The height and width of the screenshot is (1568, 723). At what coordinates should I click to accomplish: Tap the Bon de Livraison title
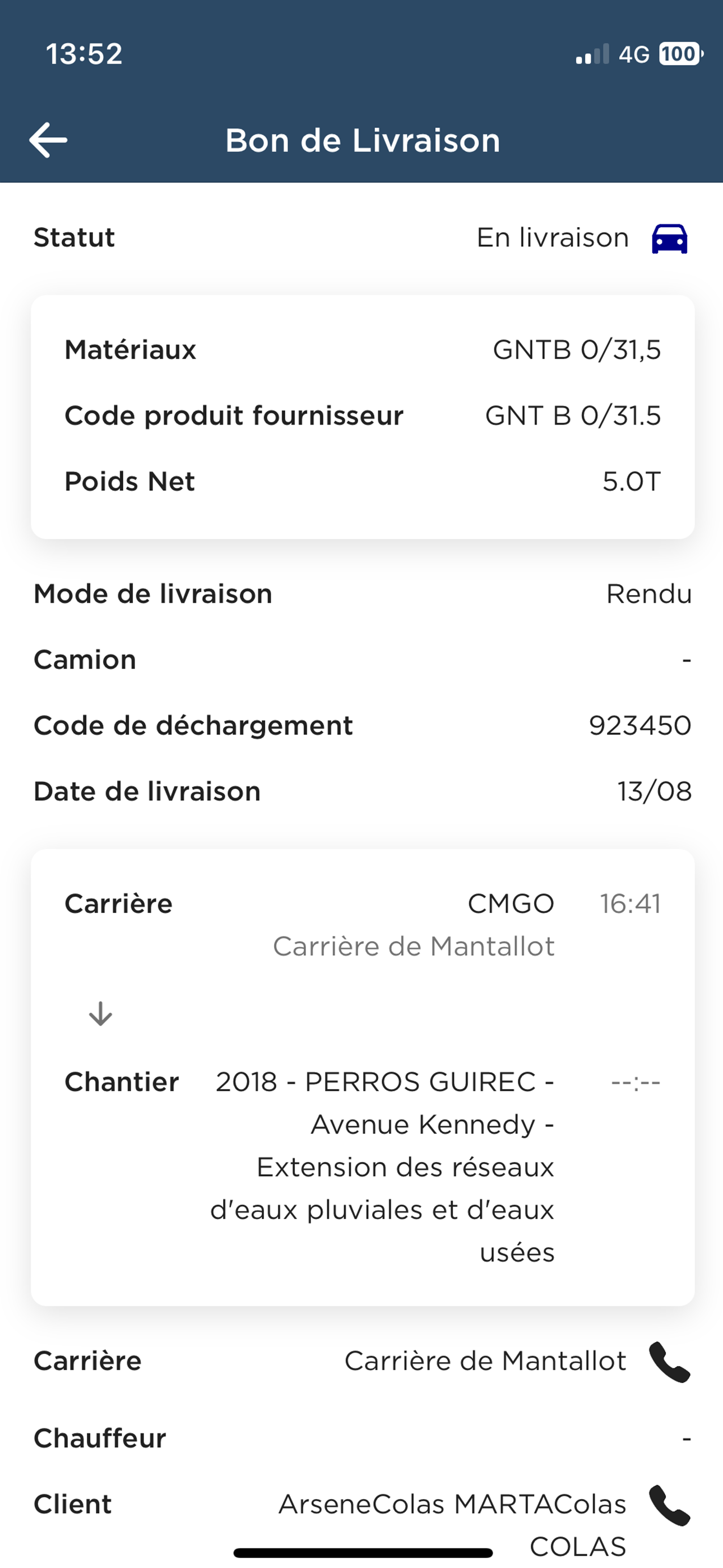point(363,141)
